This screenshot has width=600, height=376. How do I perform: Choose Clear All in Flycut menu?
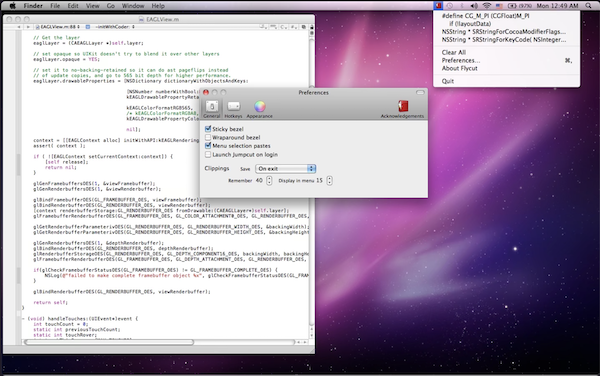[x=506, y=52]
